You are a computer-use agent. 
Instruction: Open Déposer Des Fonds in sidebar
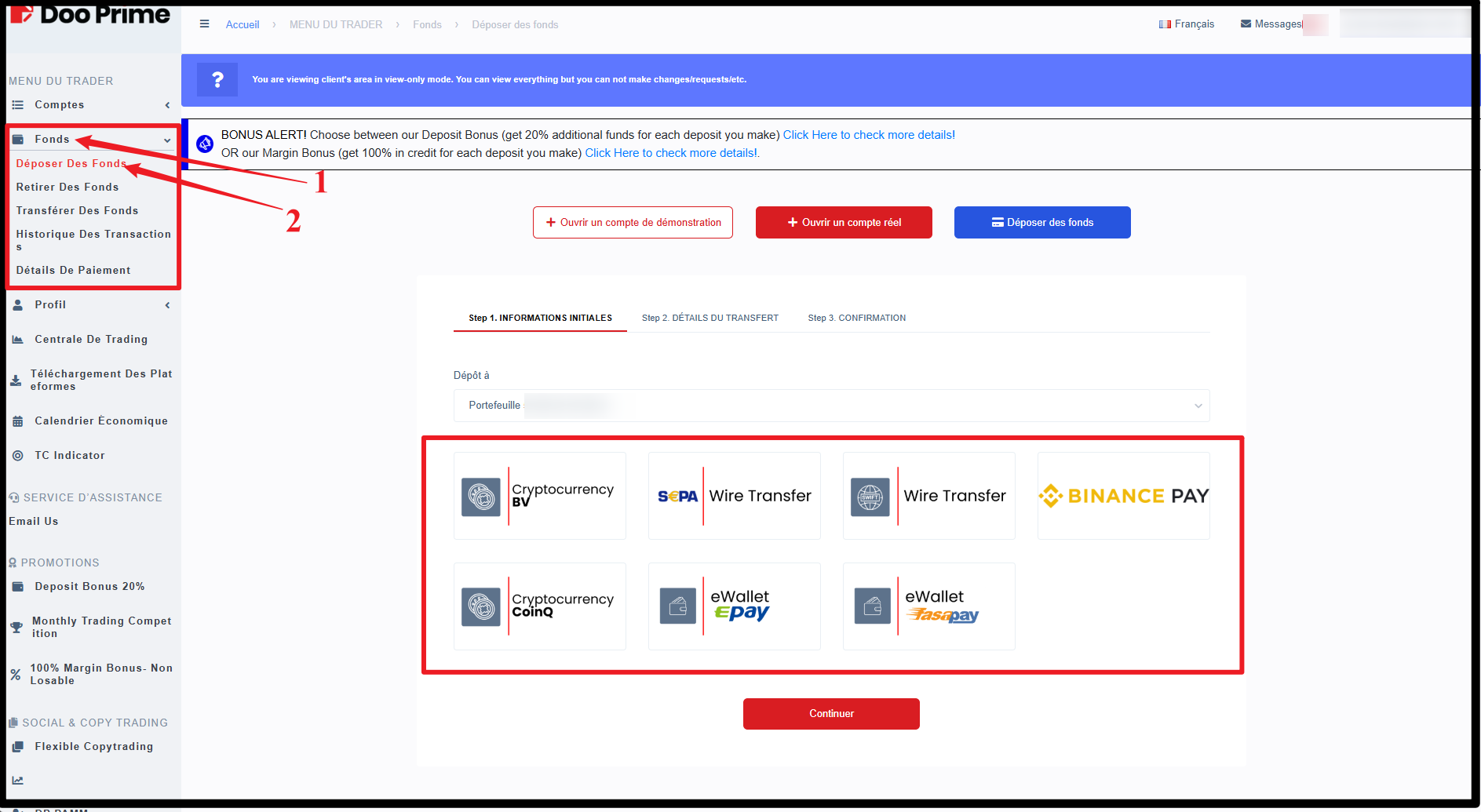tap(71, 164)
